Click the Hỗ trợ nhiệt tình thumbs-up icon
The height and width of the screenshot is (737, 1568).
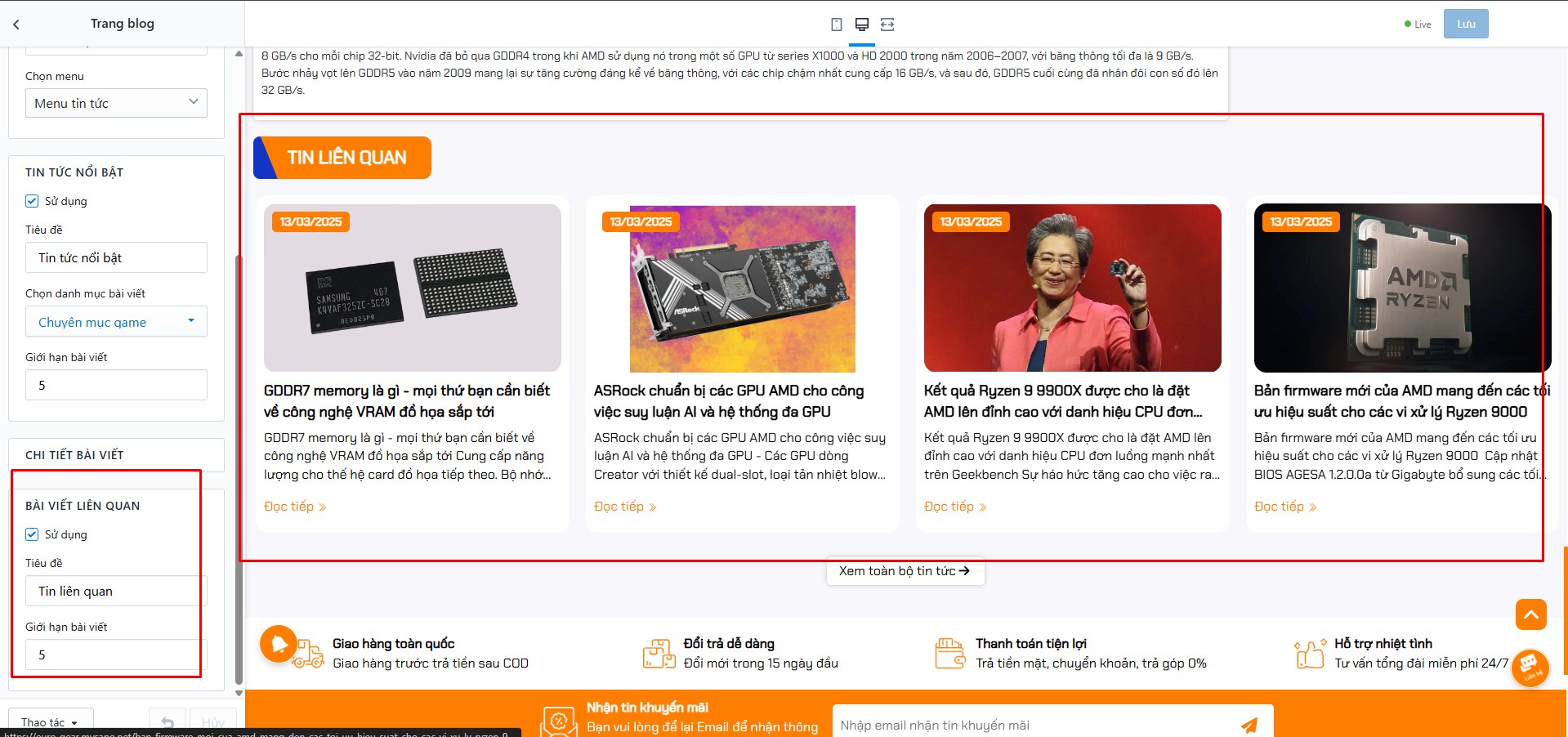(1310, 653)
